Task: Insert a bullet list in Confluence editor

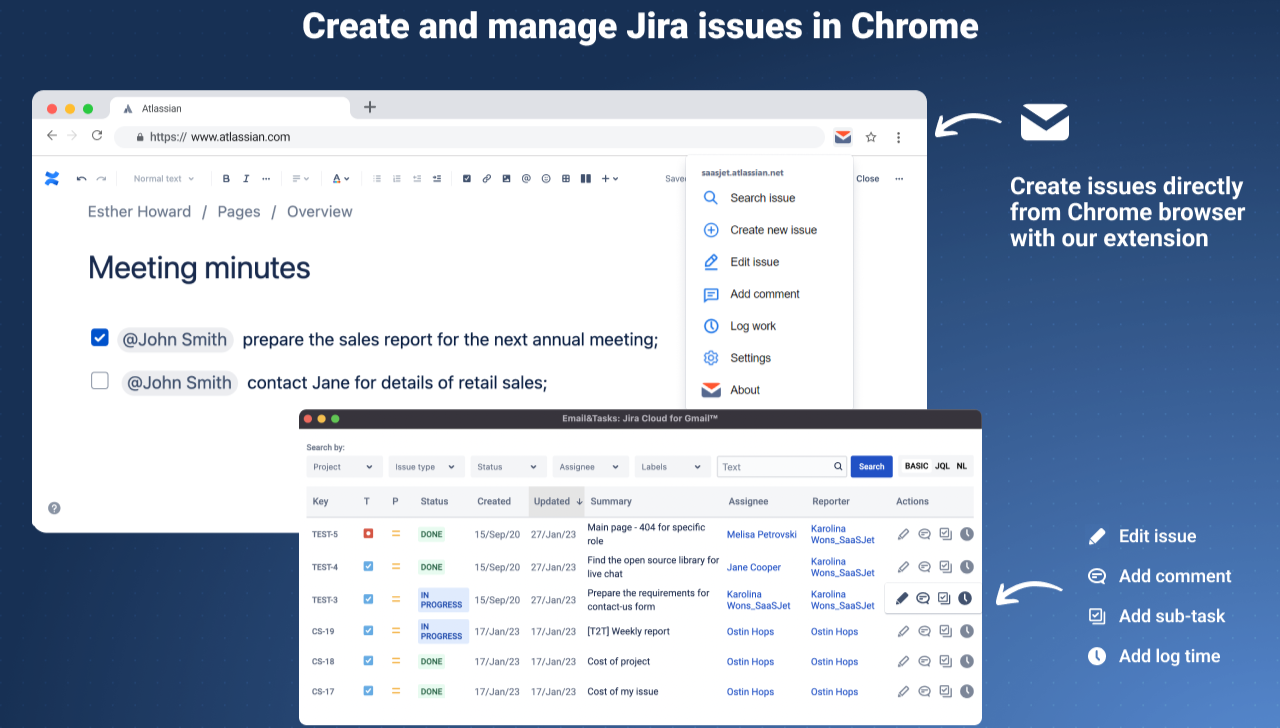Action: [377, 179]
